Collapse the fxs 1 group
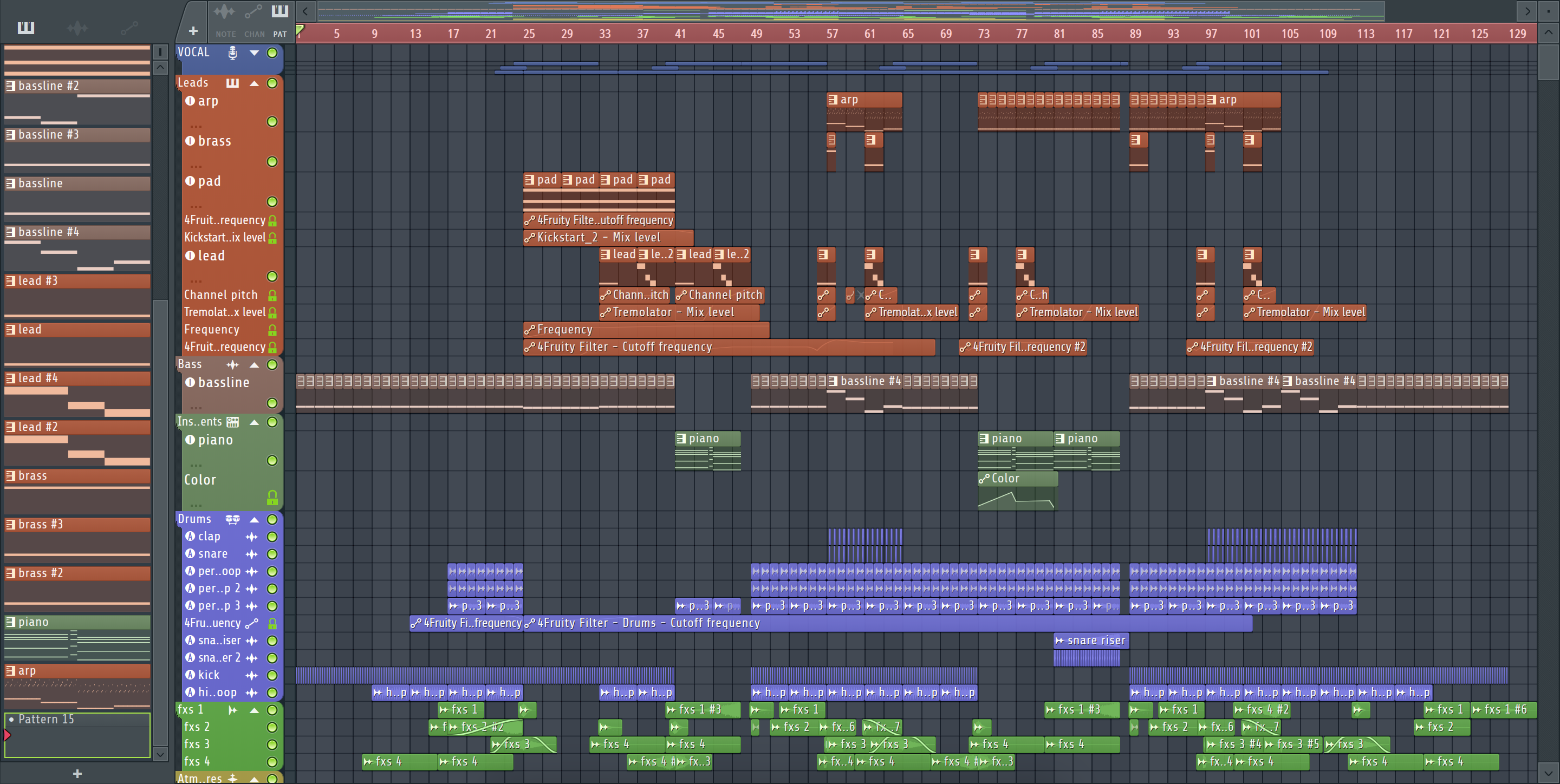 255,710
